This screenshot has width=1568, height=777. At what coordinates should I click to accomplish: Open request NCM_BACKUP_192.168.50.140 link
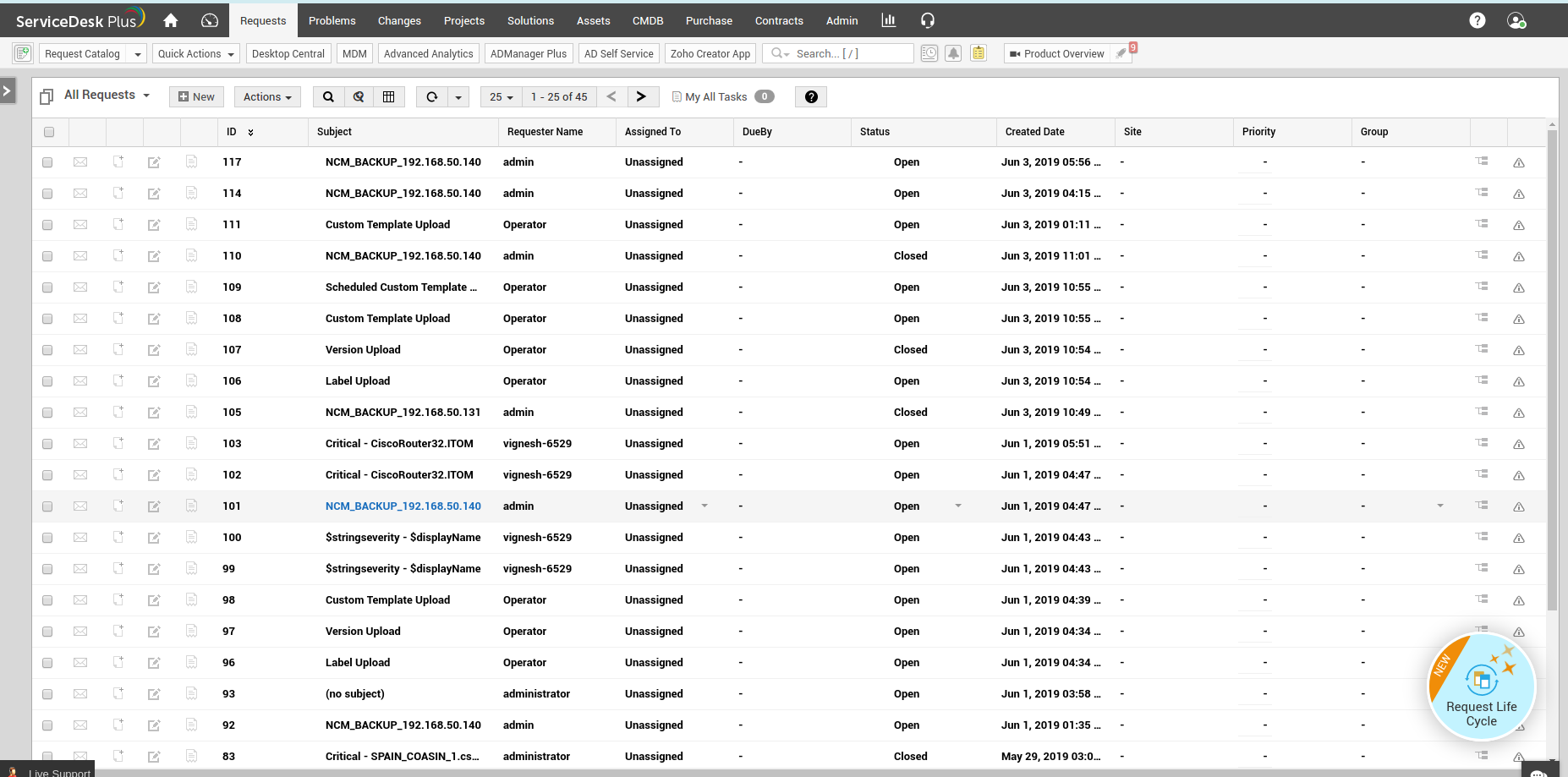tap(403, 506)
